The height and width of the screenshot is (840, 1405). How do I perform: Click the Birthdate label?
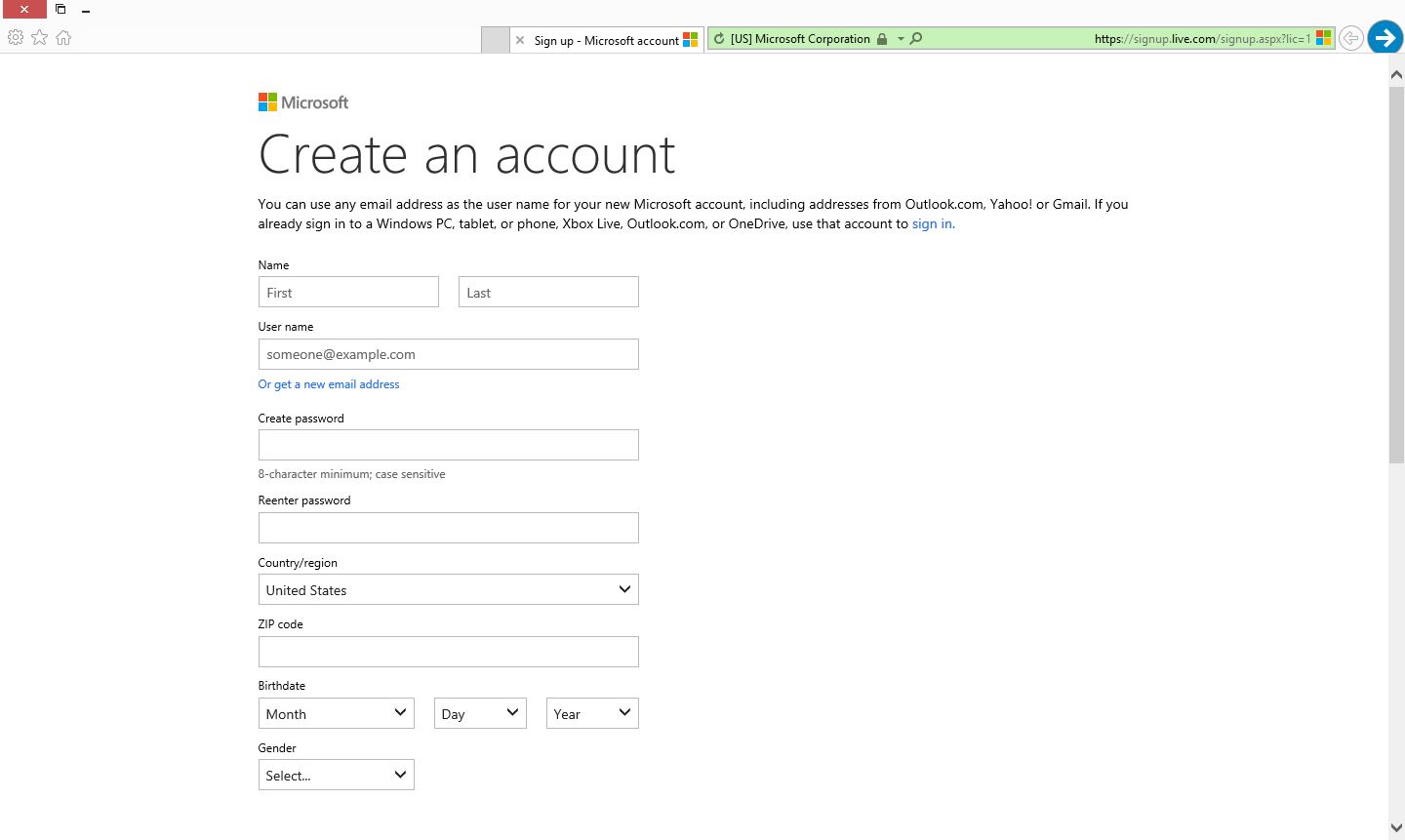(x=282, y=686)
